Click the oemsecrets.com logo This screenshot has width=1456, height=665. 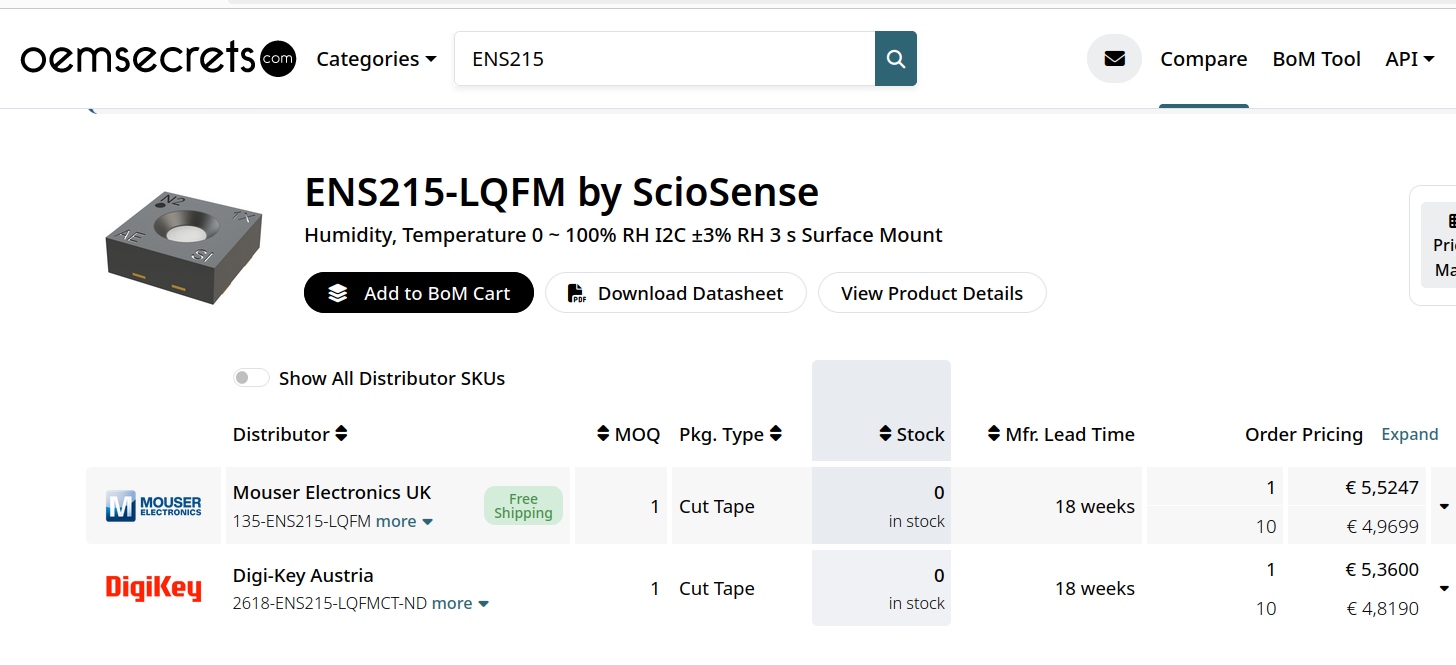158,58
